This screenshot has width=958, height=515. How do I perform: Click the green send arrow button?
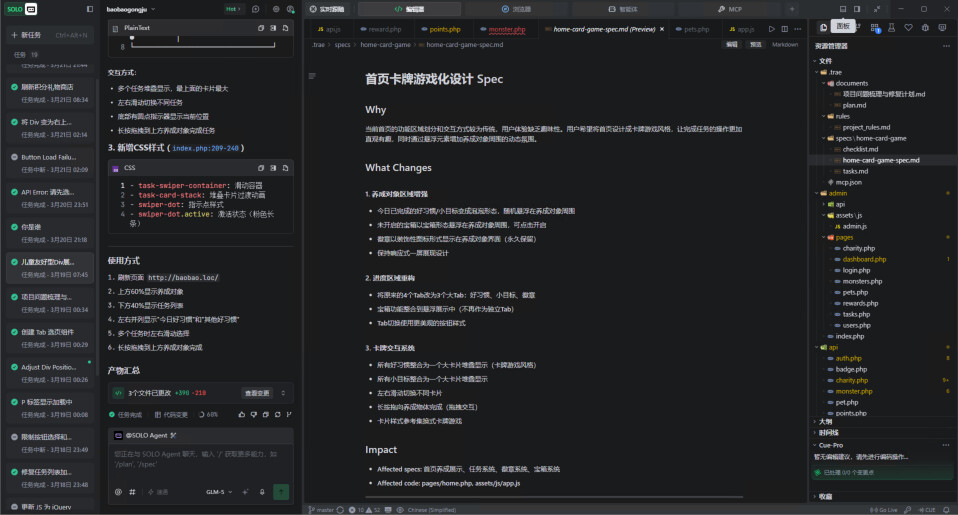[x=281, y=492]
